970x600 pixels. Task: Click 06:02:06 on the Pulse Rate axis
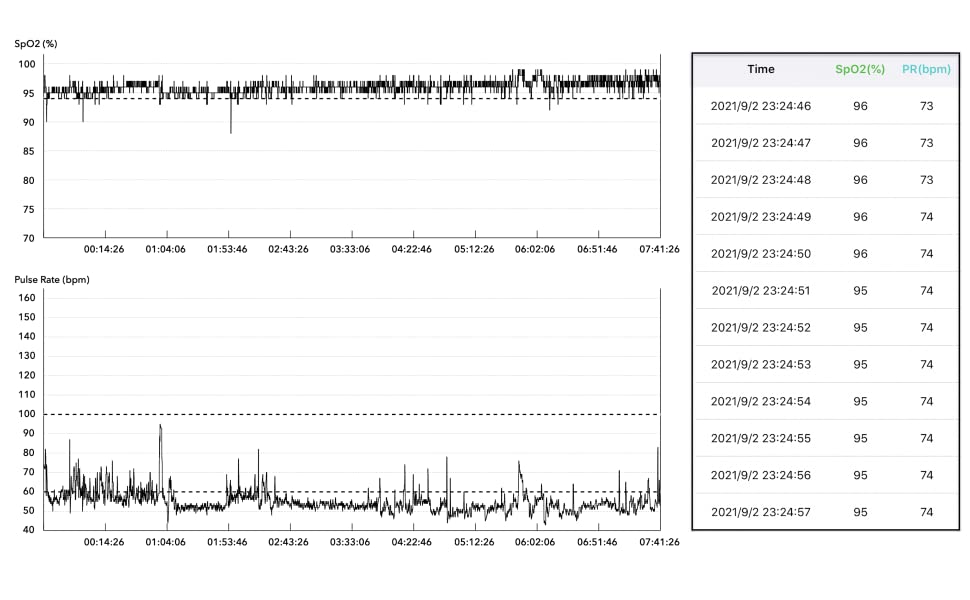tap(535, 542)
